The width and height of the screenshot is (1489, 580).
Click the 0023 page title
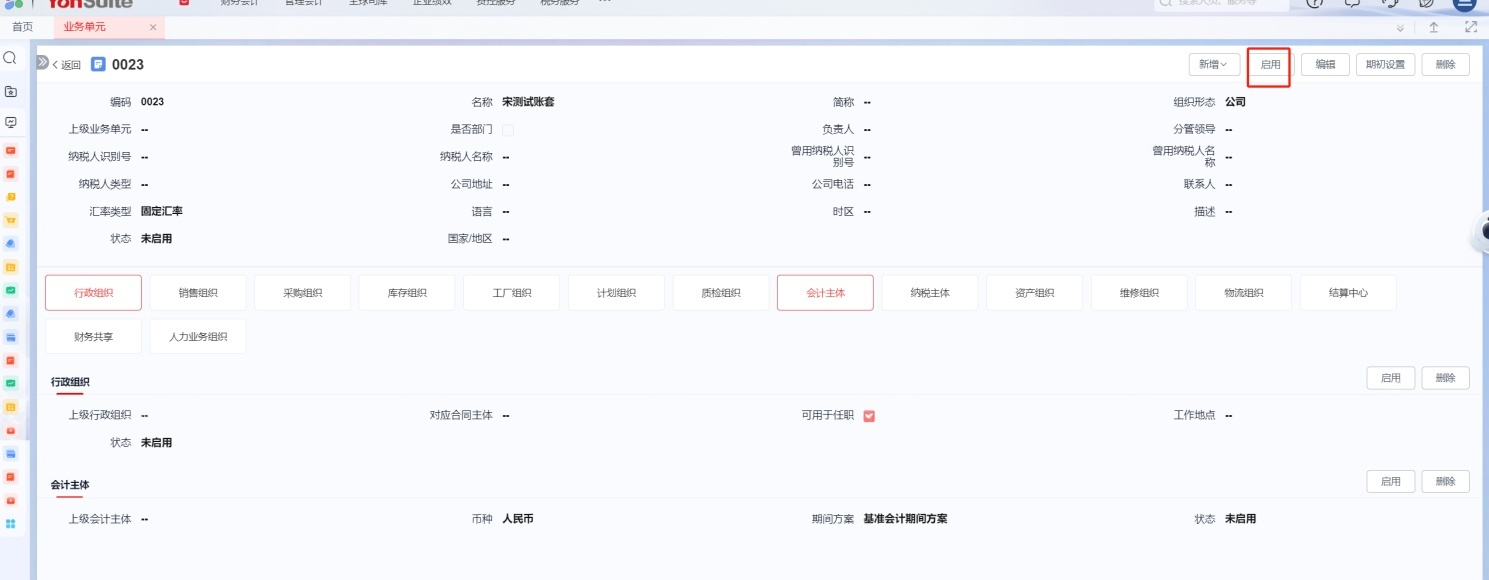coord(128,65)
